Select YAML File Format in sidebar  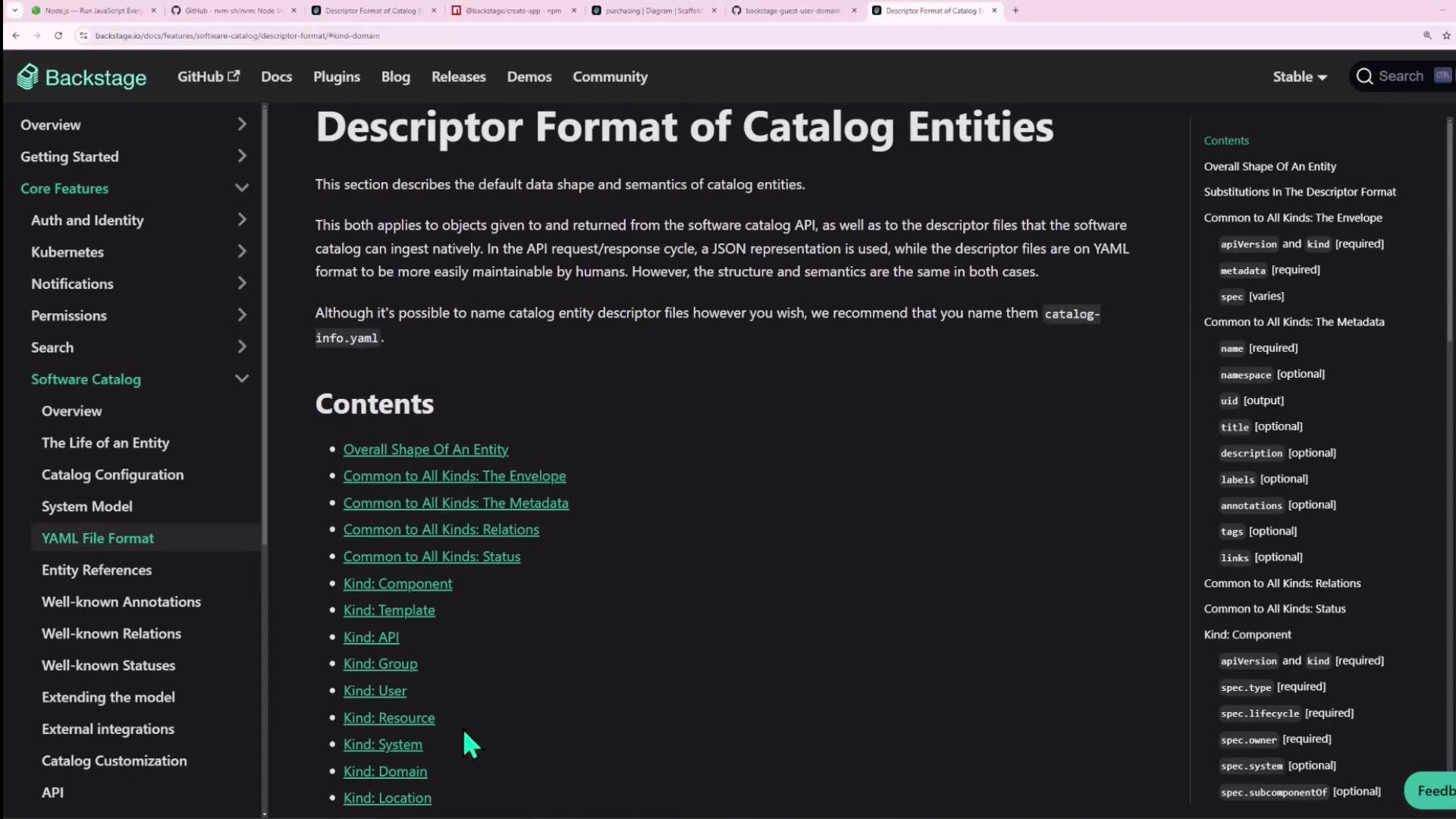click(x=98, y=538)
